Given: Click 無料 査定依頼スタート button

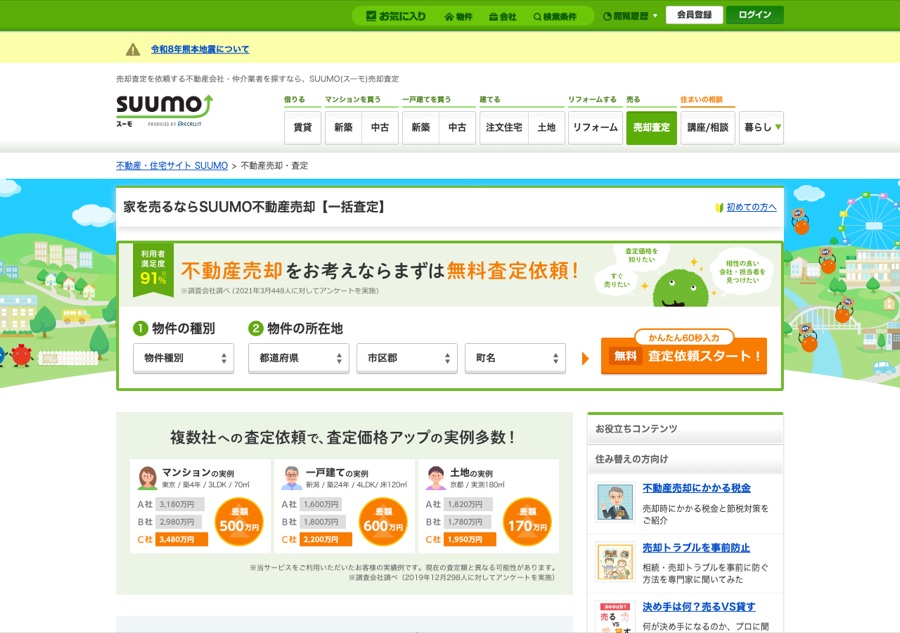Looking at the screenshot, I should point(684,356).
